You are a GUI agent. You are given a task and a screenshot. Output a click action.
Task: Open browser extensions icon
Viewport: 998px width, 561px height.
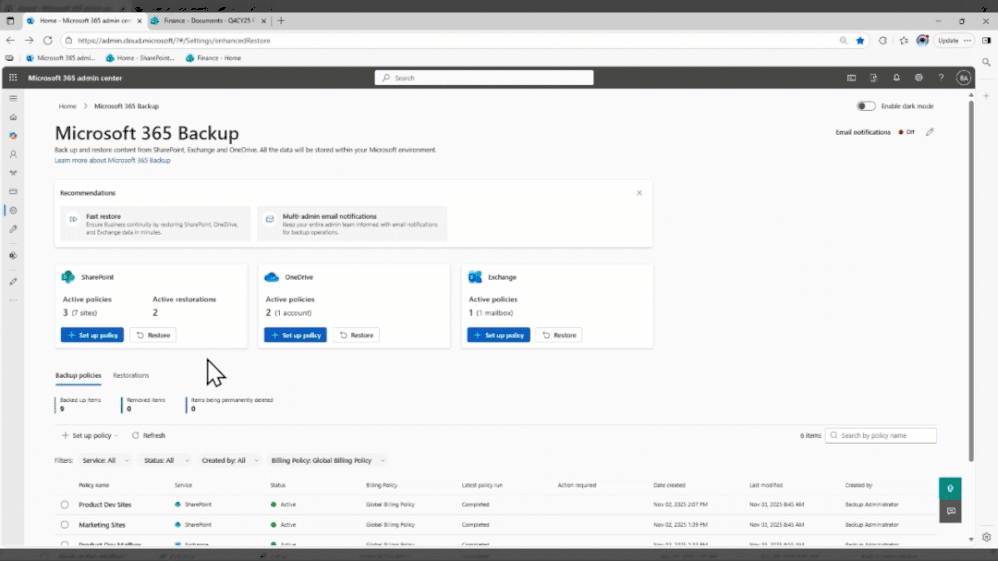pos(882,40)
